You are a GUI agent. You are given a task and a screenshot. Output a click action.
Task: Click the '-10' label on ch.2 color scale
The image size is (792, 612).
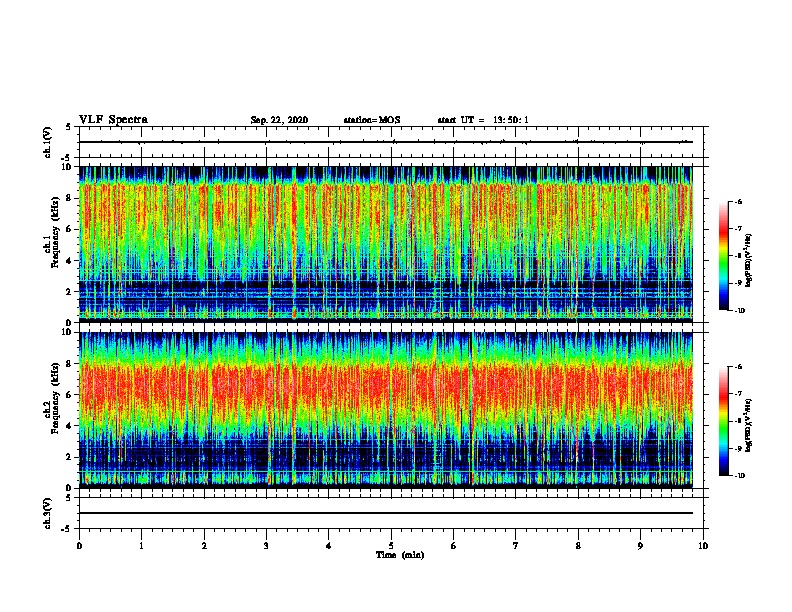pyautogui.click(x=739, y=476)
